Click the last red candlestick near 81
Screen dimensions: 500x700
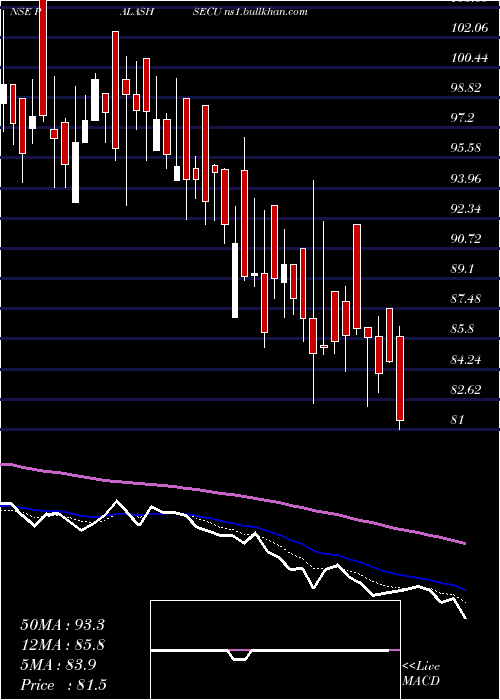coord(400,378)
